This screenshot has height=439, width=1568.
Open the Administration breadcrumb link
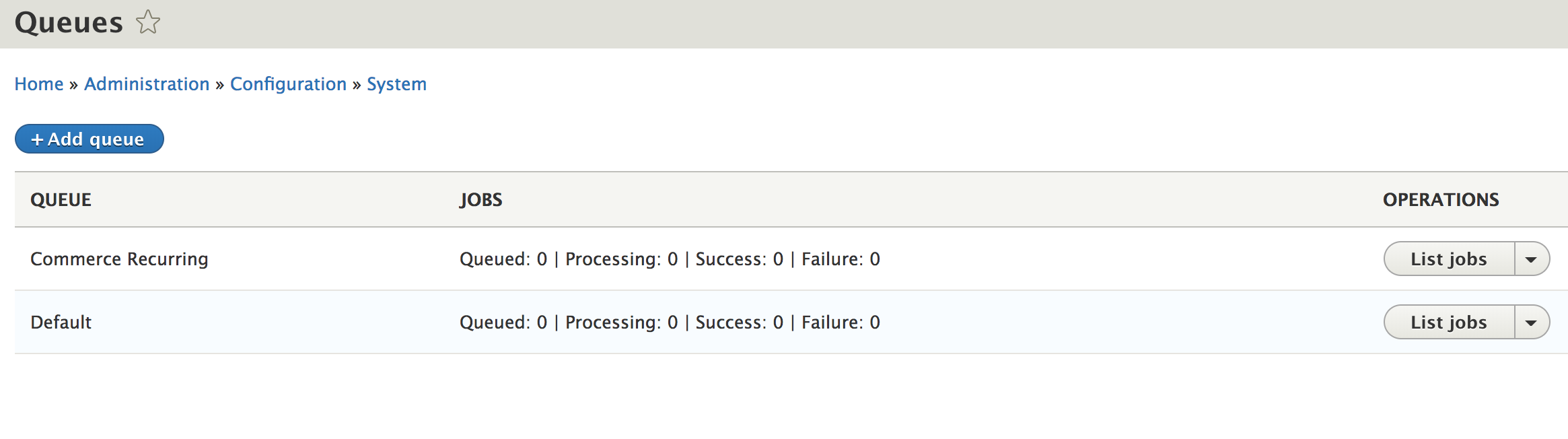(147, 83)
